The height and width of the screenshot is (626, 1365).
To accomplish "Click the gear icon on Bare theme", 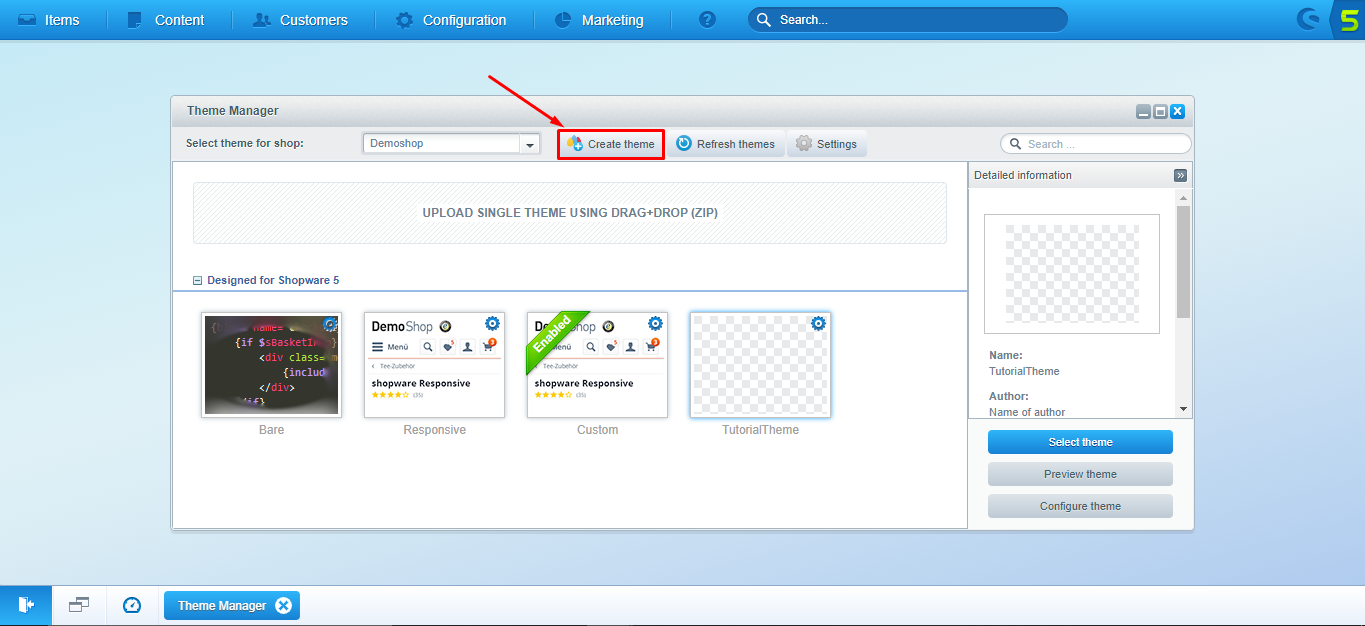I will [x=330, y=324].
